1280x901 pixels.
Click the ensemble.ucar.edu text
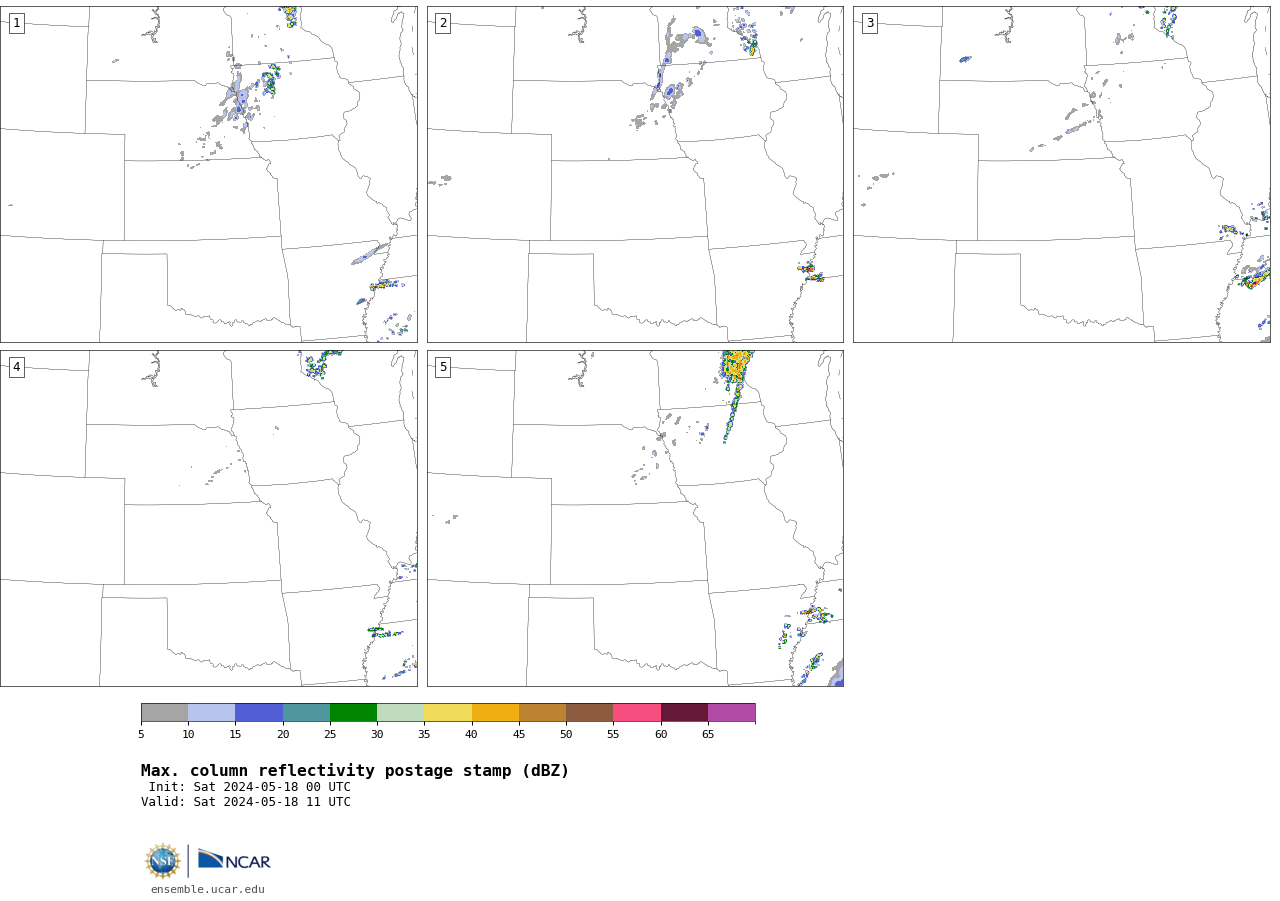(x=208, y=890)
